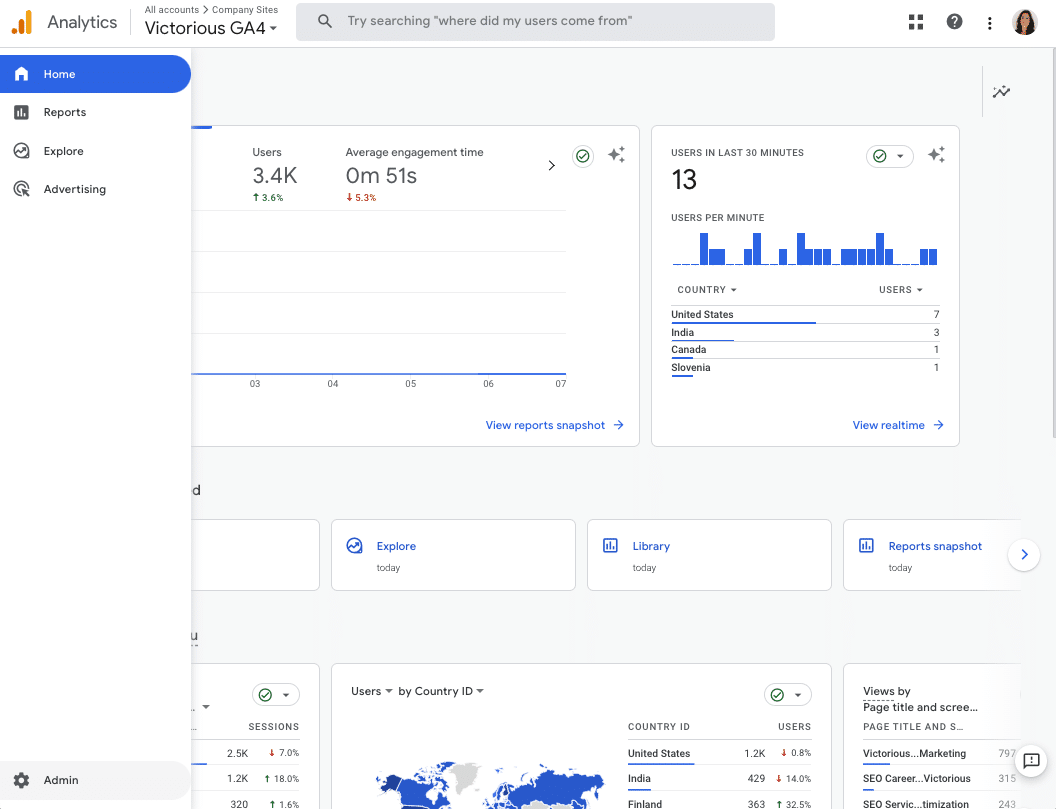Open the Explore section in sidebar
This screenshot has width=1056, height=809.
point(95,151)
